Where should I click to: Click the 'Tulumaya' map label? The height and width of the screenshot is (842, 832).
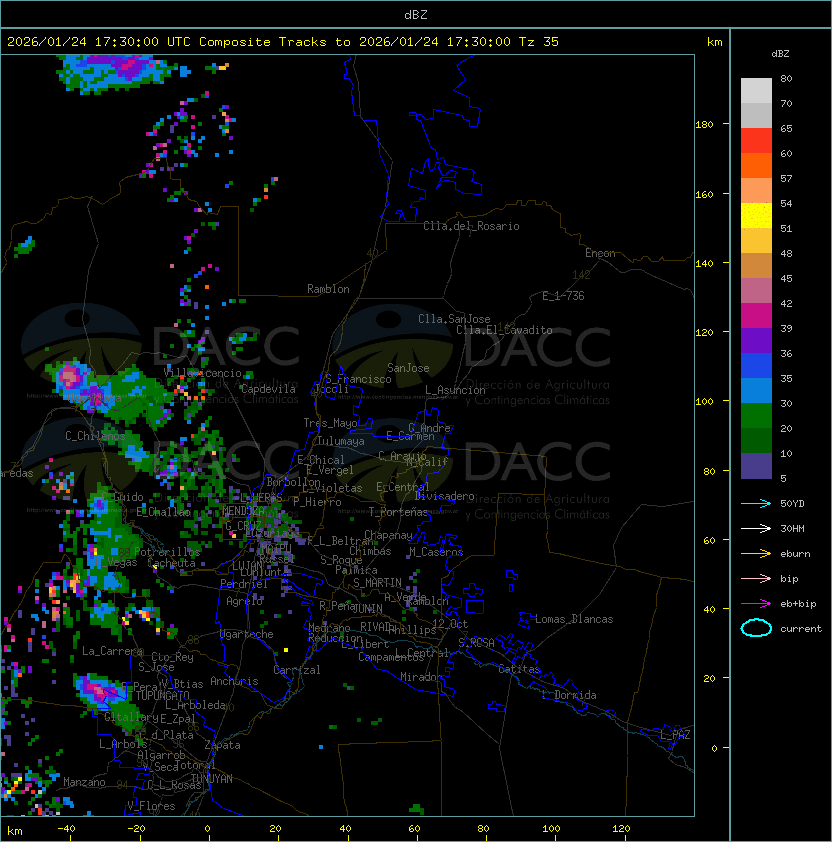point(341,441)
